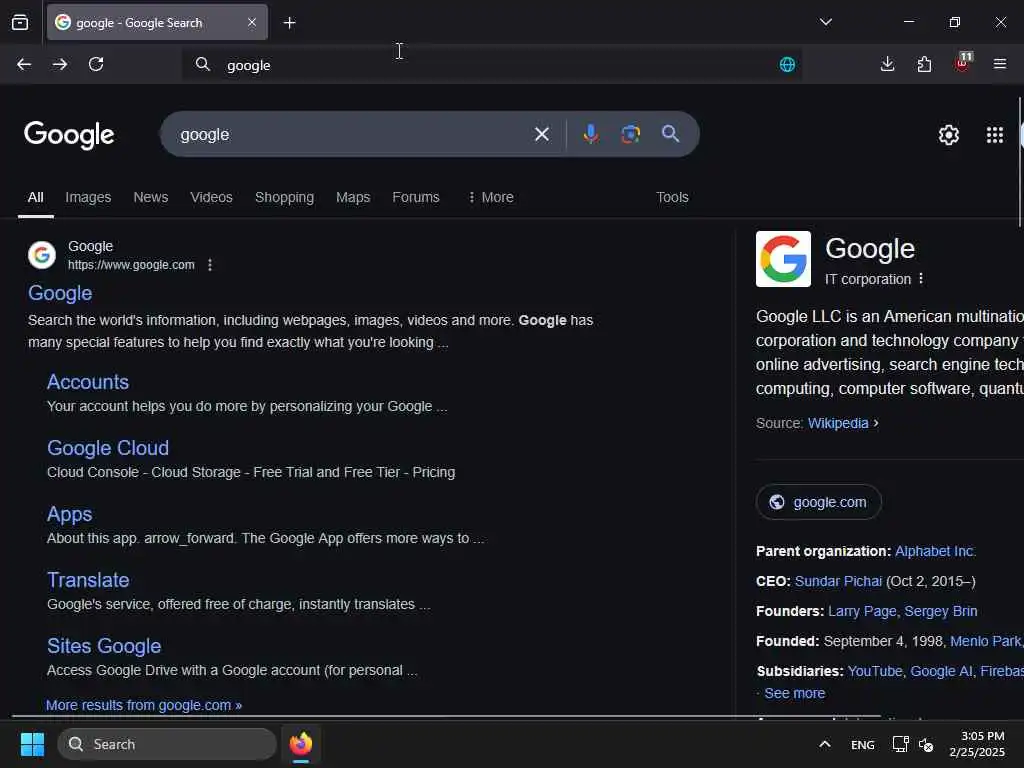
Task: Open the Translate sitelink
Action: pyautogui.click(x=88, y=580)
